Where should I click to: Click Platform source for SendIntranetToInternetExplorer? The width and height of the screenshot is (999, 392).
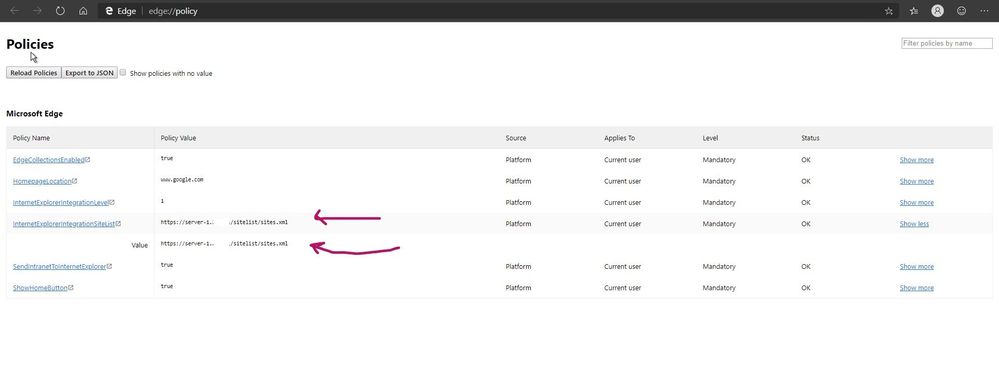pos(518,266)
